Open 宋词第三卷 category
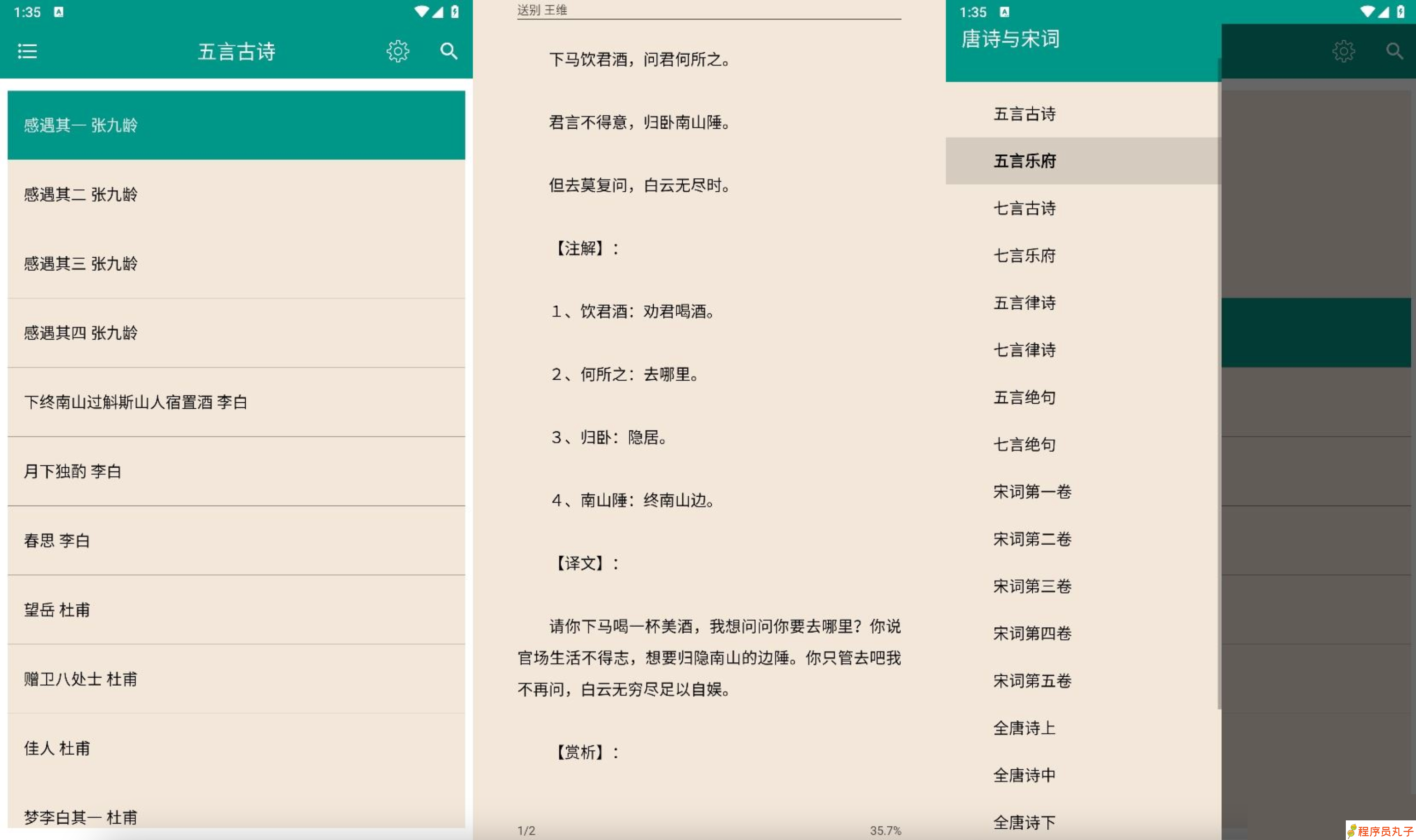The height and width of the screenshot is (840, 1416). 1083,586
